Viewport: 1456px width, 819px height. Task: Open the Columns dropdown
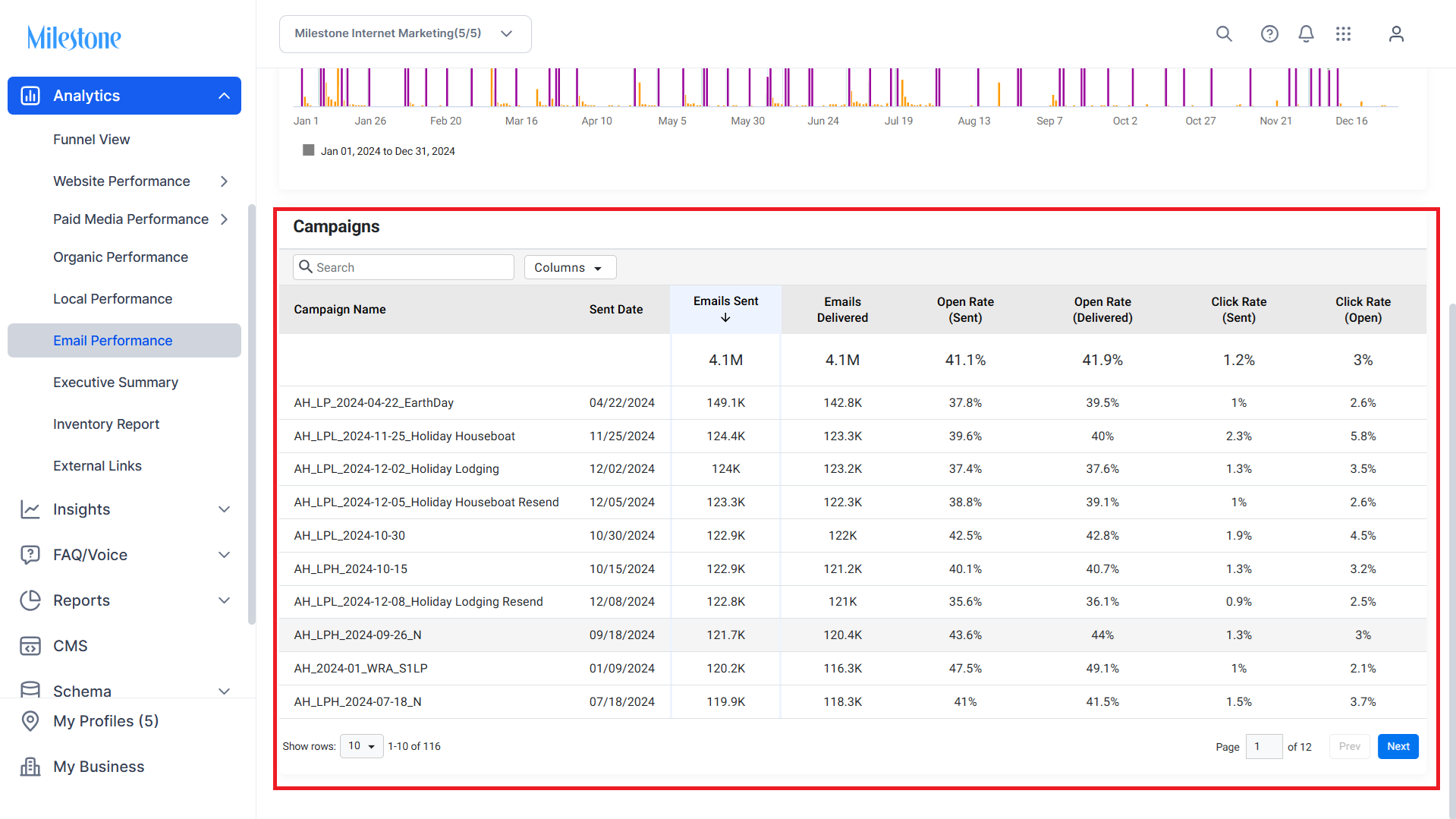[x=570, y=267]
